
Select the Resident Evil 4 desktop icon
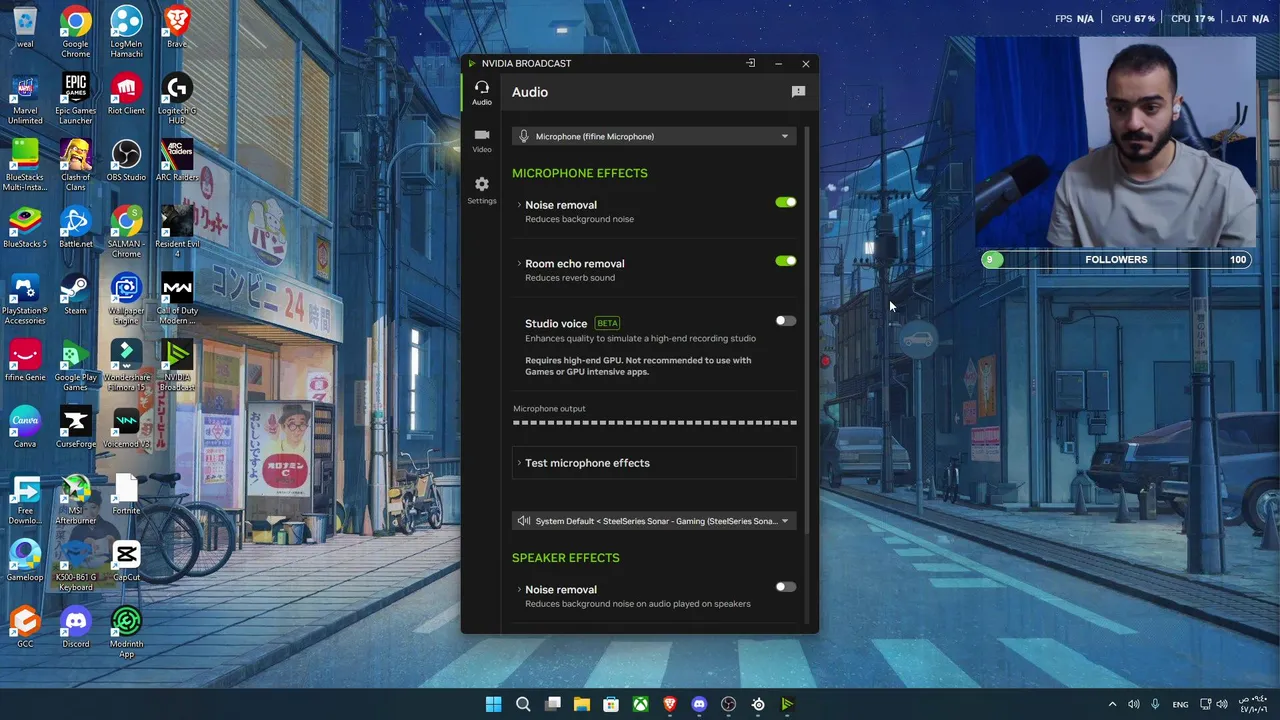pyautogui.click(x=177, y=232)
